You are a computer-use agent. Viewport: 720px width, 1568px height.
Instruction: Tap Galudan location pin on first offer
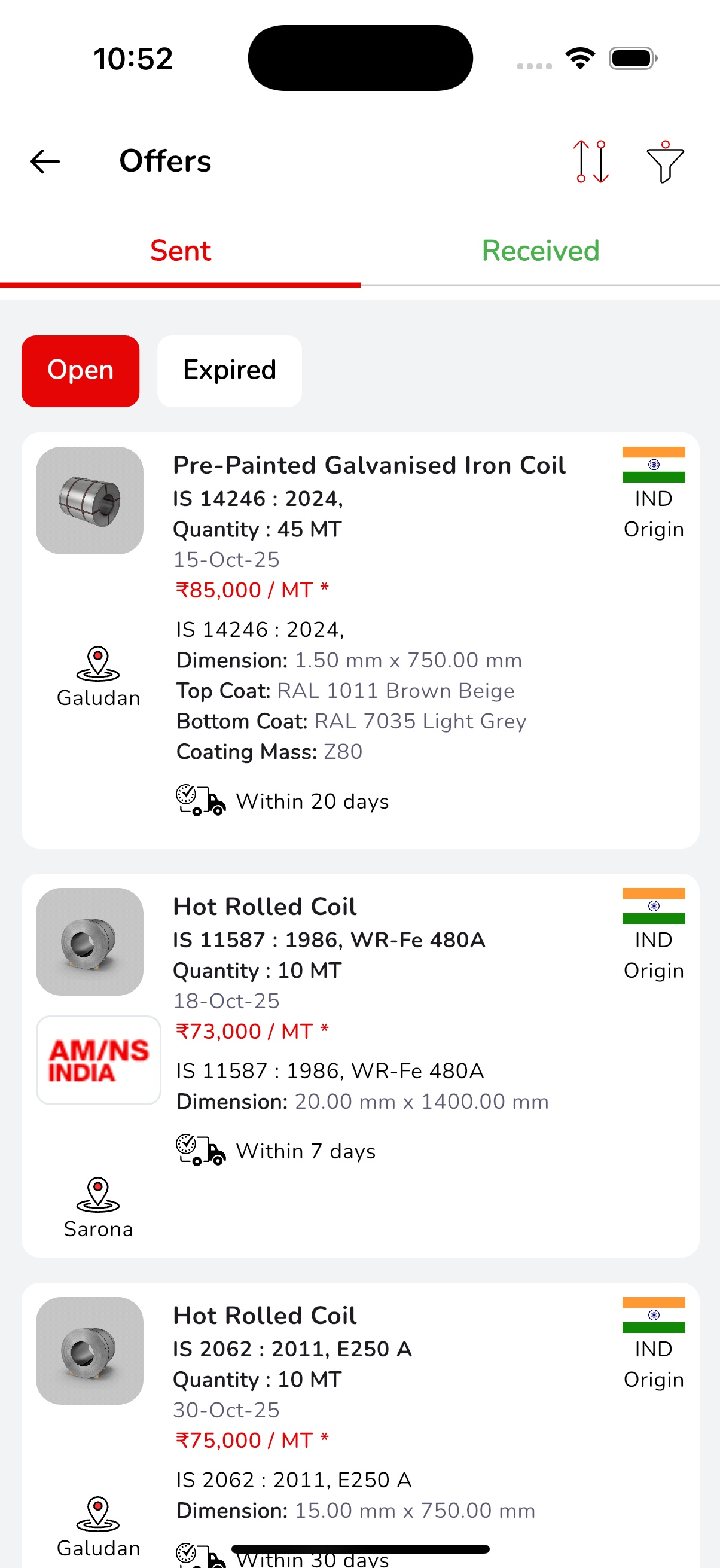pos(98,663)
